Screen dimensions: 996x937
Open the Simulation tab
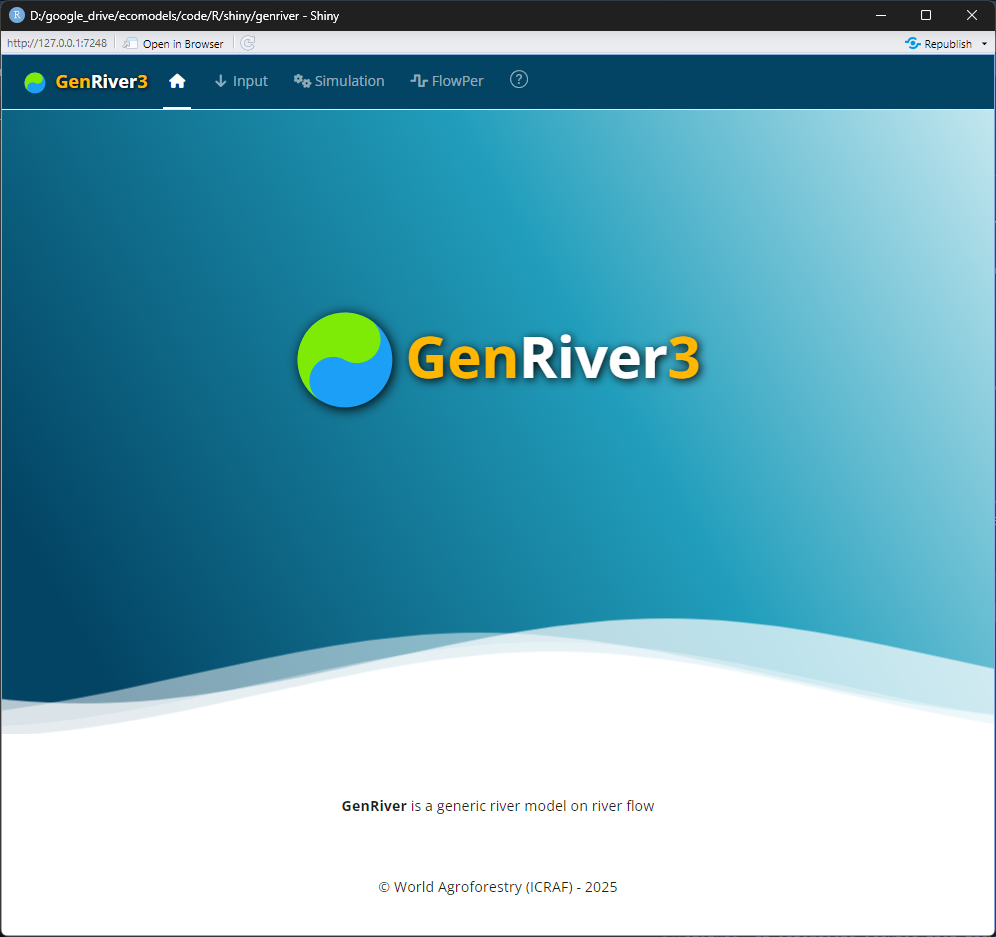339,81
